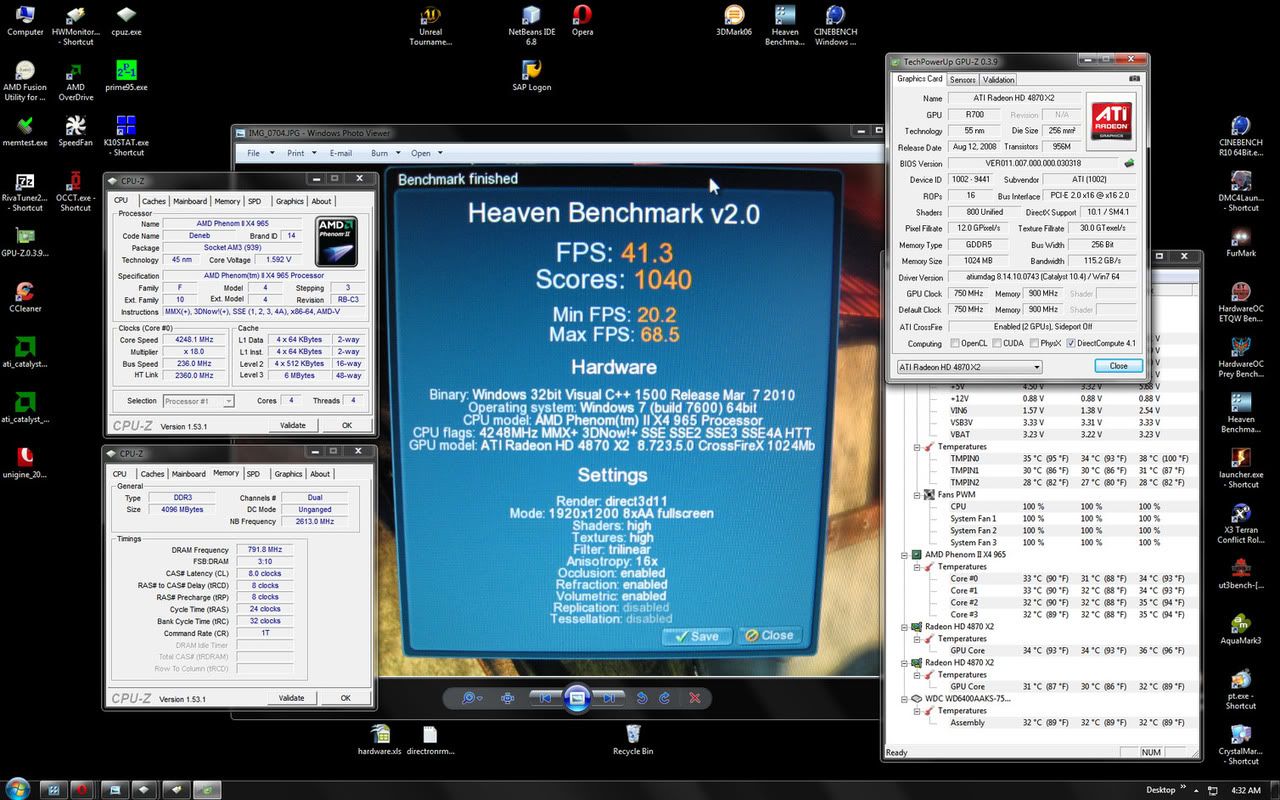Viewport: 1280px width, 800px height.
Task: Click the fit-to-window icon in Photo Viewer
Action: tap(507, 698)
